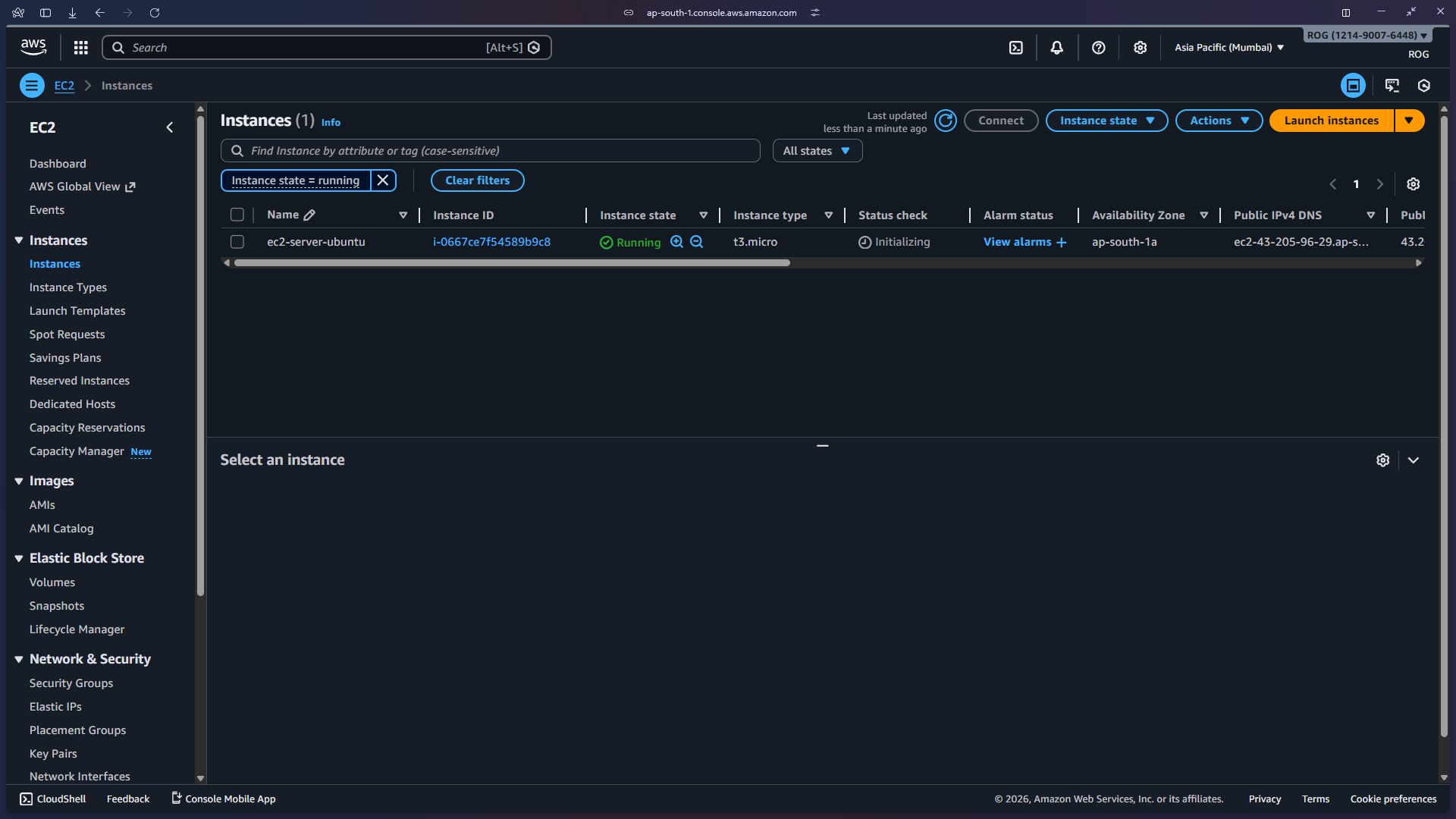This screenshot has height=819, width=1456.
Task: Open CloudShell from the top navigation bar
Action: tap(1016, 47)
